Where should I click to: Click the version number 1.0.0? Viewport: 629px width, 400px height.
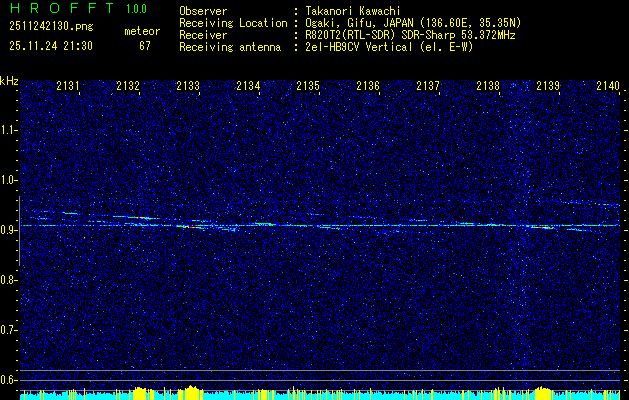click(x=136, y=9)
